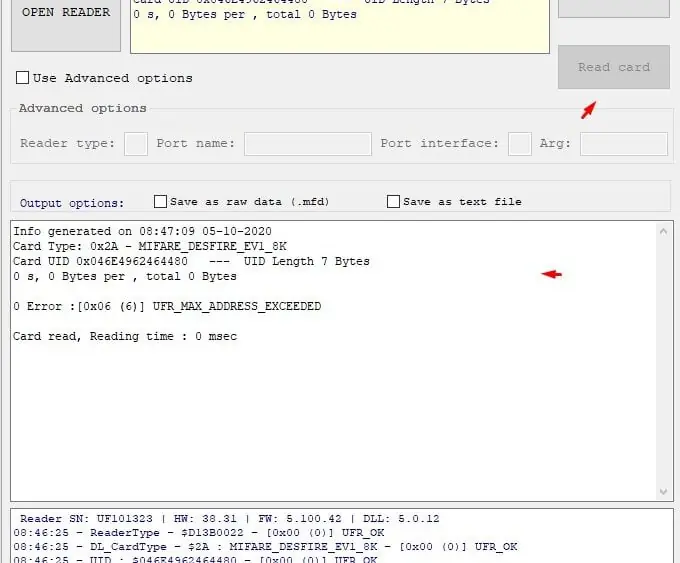
Task: Tick Save as raw data (.mfd)
Action: 160,202
